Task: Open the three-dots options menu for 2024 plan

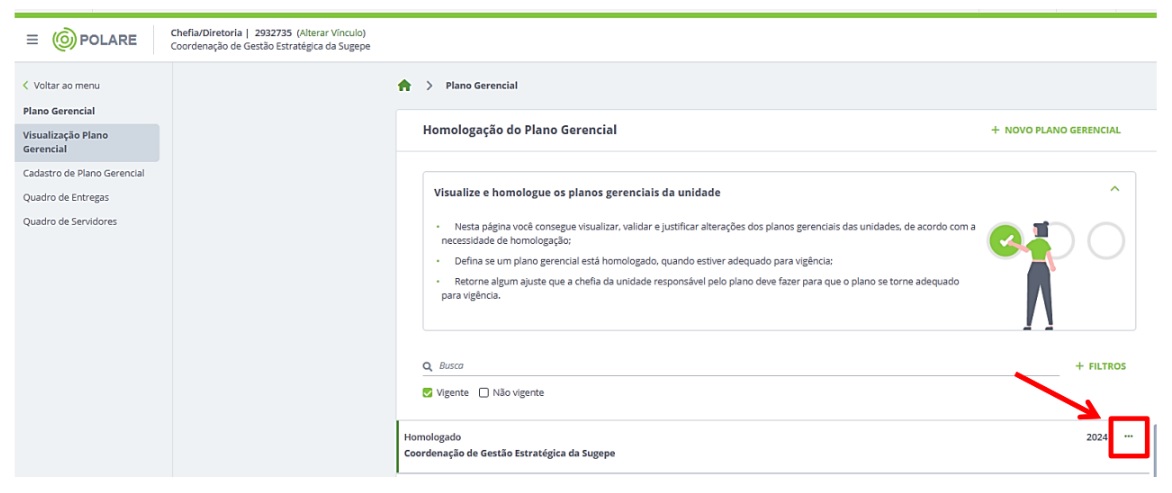Action: click(x=1128, y=437)
